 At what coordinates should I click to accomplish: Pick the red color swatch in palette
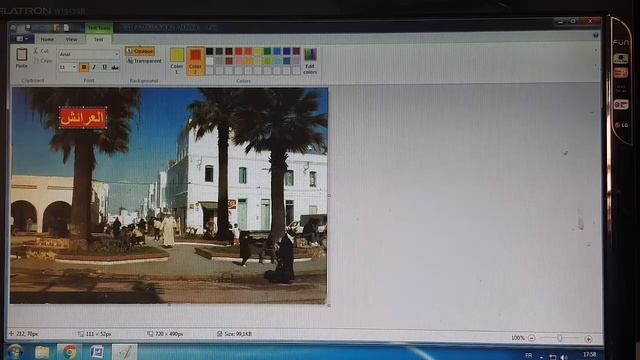pos(239,51)
